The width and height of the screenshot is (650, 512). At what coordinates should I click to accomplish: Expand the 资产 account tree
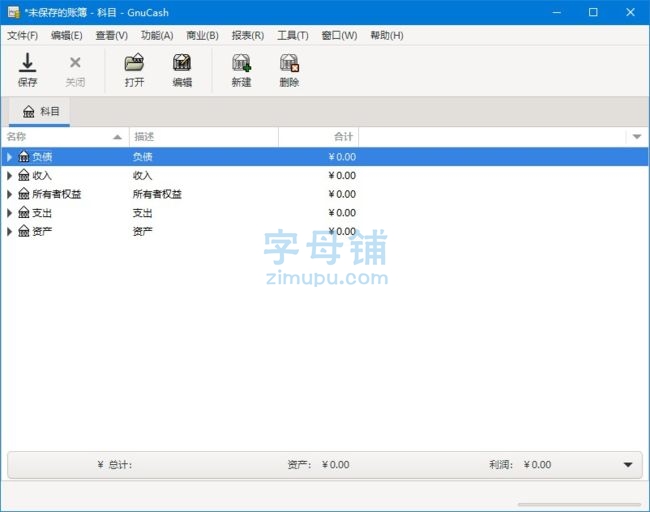point(9,231)
